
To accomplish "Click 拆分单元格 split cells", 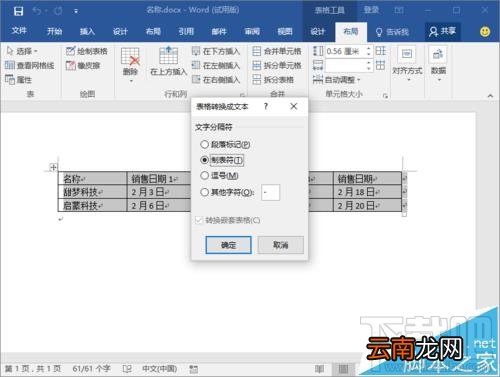I will click(x=277, y=65).
